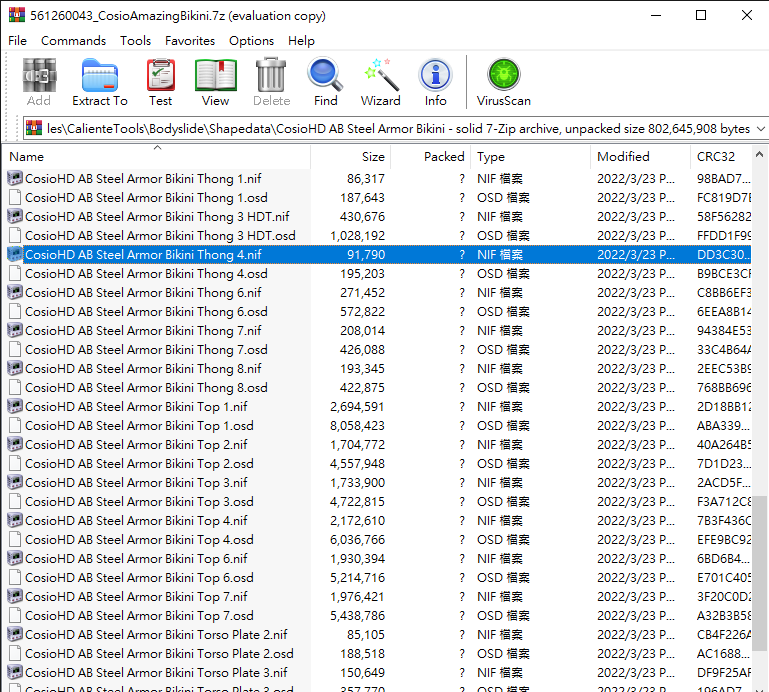Sort files by Packed column header
Image resolution: width=769 pixels, height=692 pixels.
click(431, 156)
